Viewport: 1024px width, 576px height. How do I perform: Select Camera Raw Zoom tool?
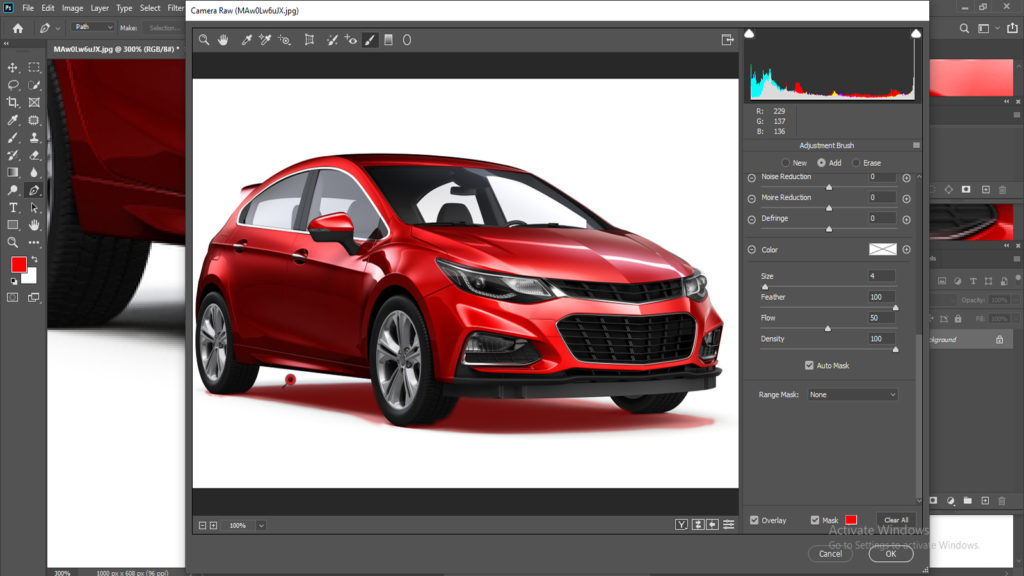(x=204, y=40)
